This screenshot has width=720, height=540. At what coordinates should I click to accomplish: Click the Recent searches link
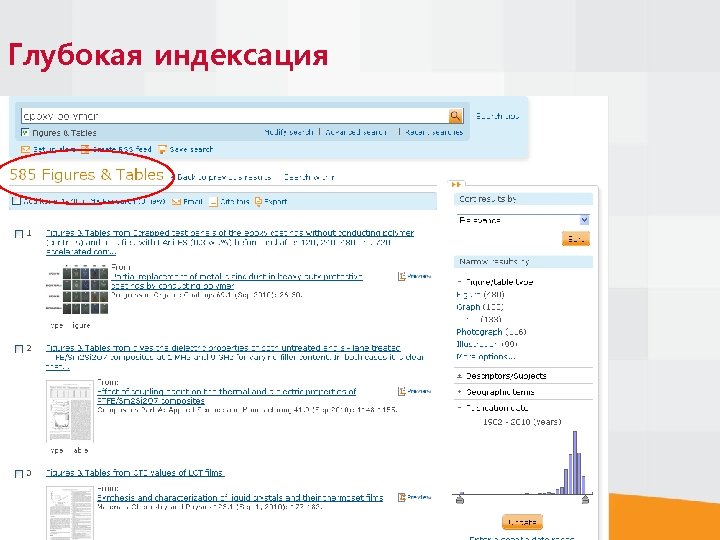coord(434,132)
